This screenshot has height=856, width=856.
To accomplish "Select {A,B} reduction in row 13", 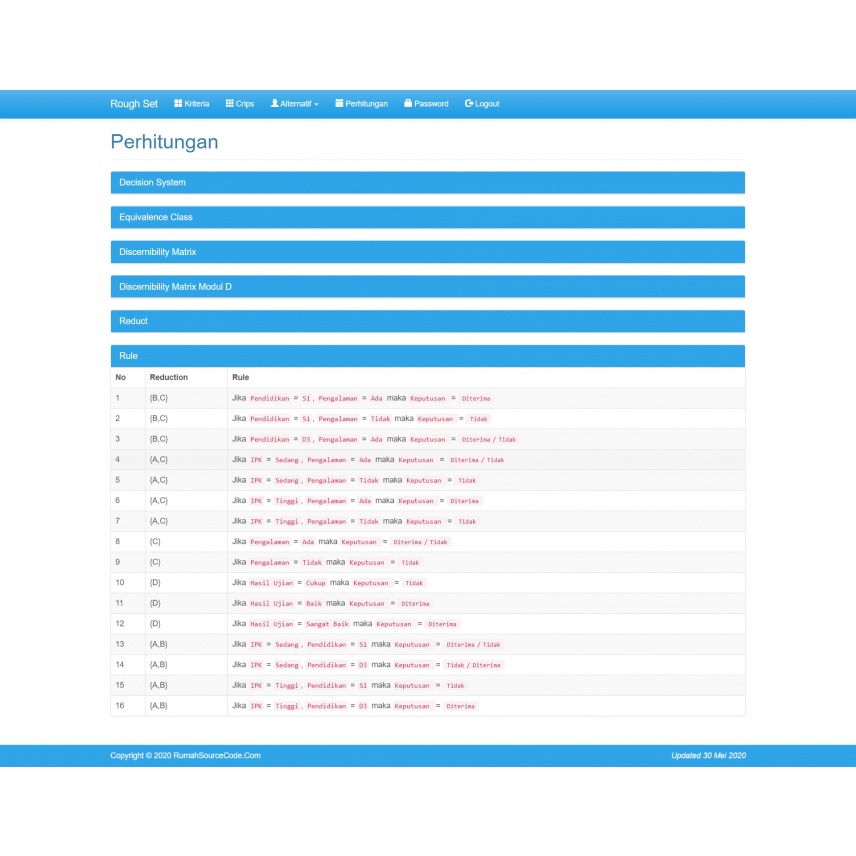I will pos(159,644).
